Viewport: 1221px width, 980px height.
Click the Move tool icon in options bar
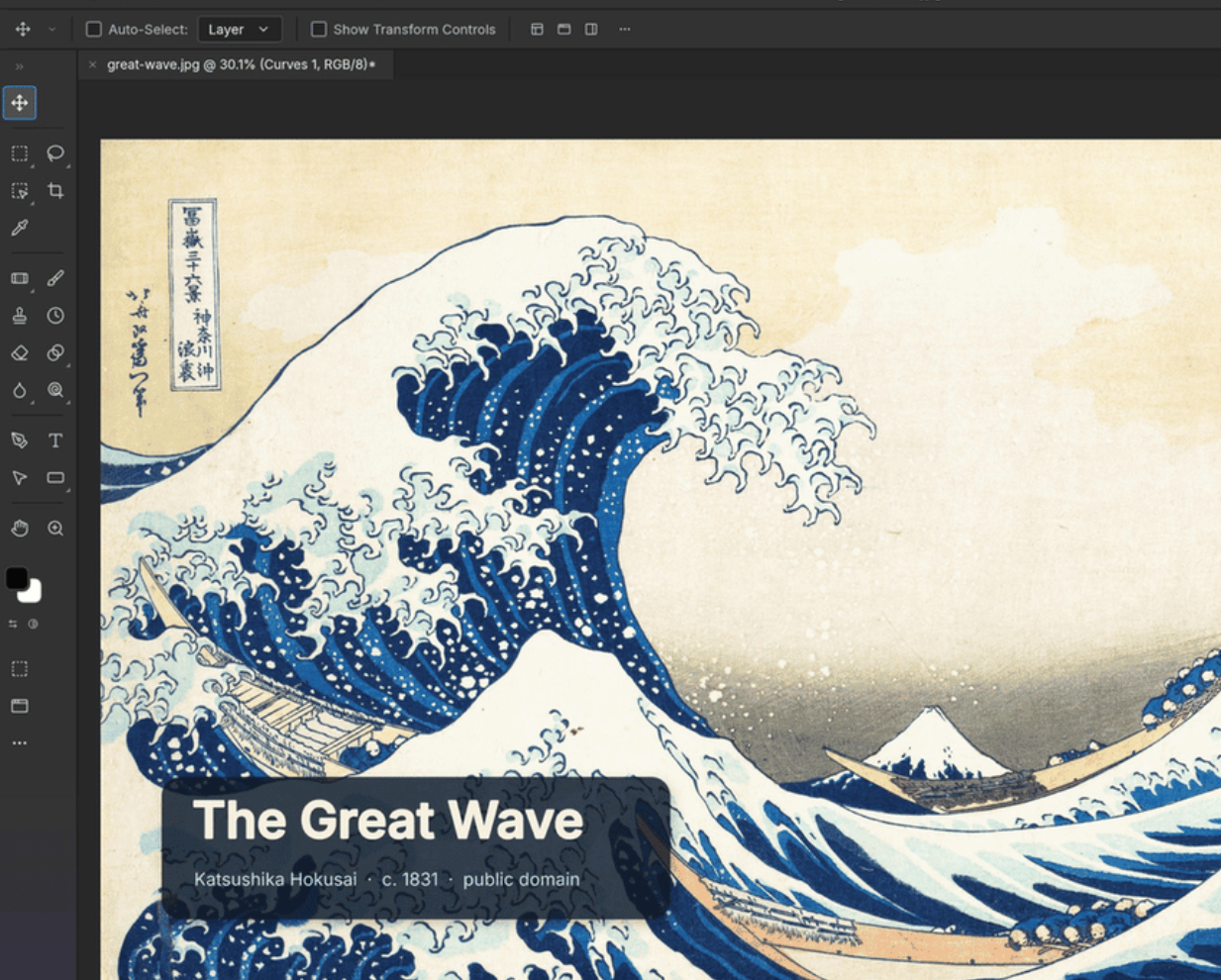coord(23,30)
